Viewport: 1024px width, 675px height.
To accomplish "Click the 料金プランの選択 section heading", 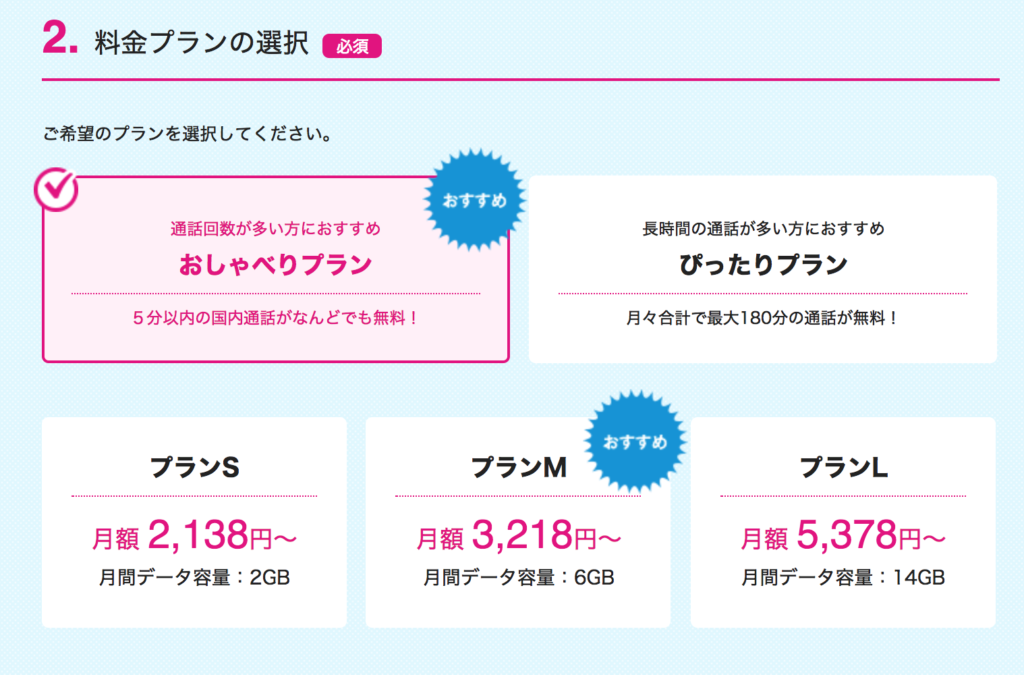I will click(x=201, y=43).
